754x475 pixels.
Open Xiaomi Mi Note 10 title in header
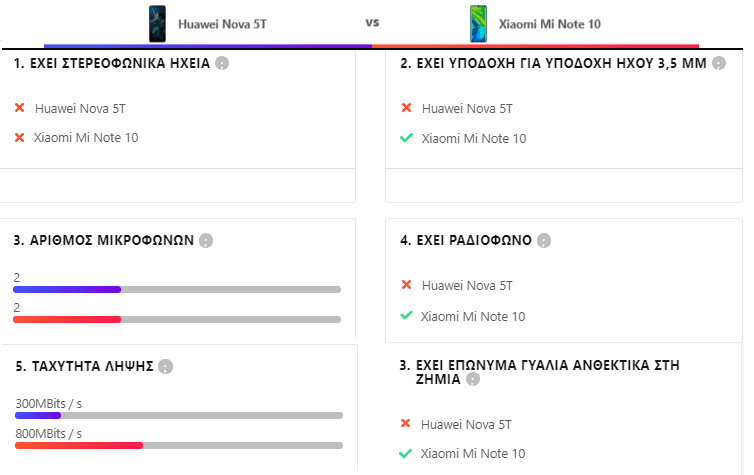550,24
